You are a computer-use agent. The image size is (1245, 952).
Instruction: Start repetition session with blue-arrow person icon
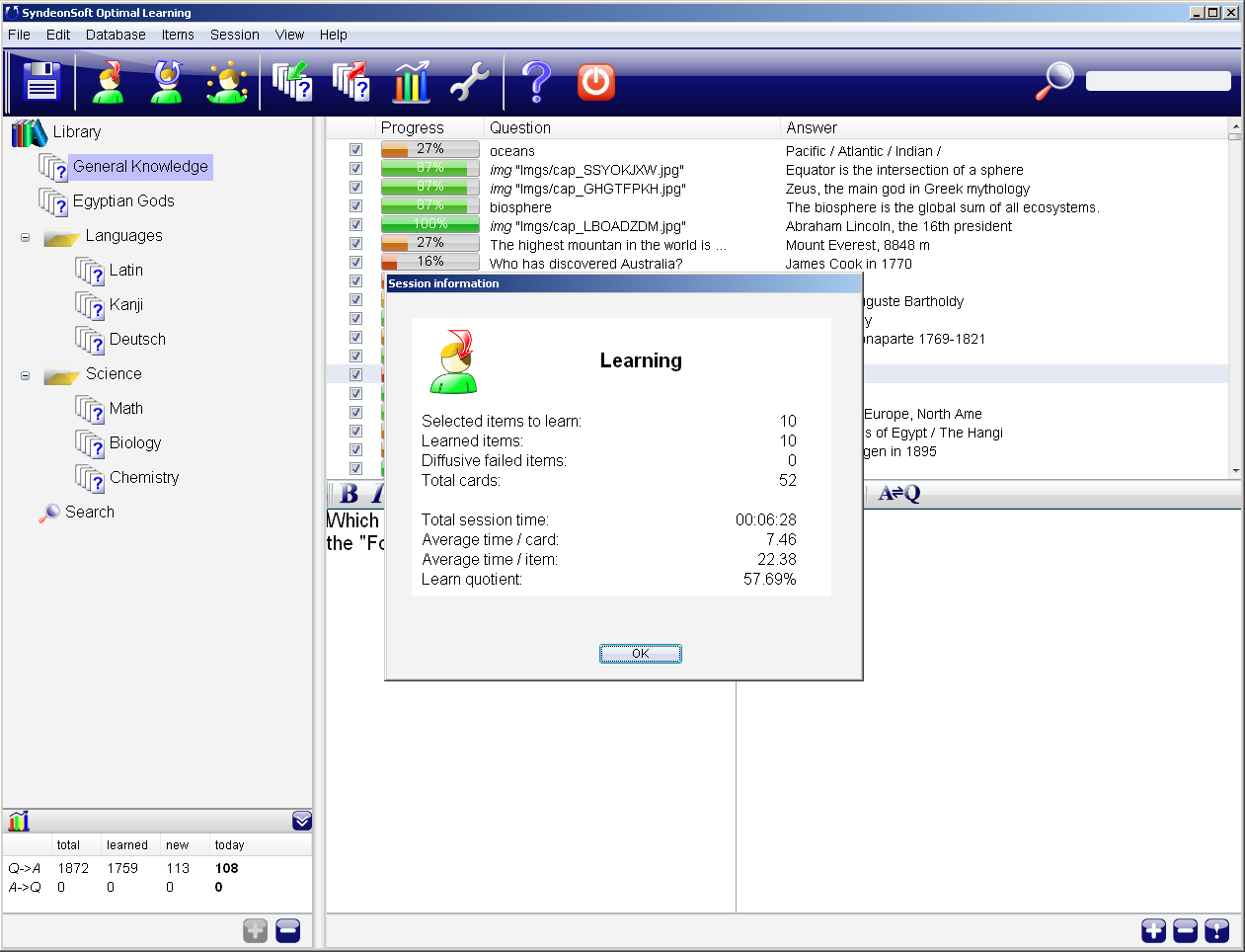[167, 82]
